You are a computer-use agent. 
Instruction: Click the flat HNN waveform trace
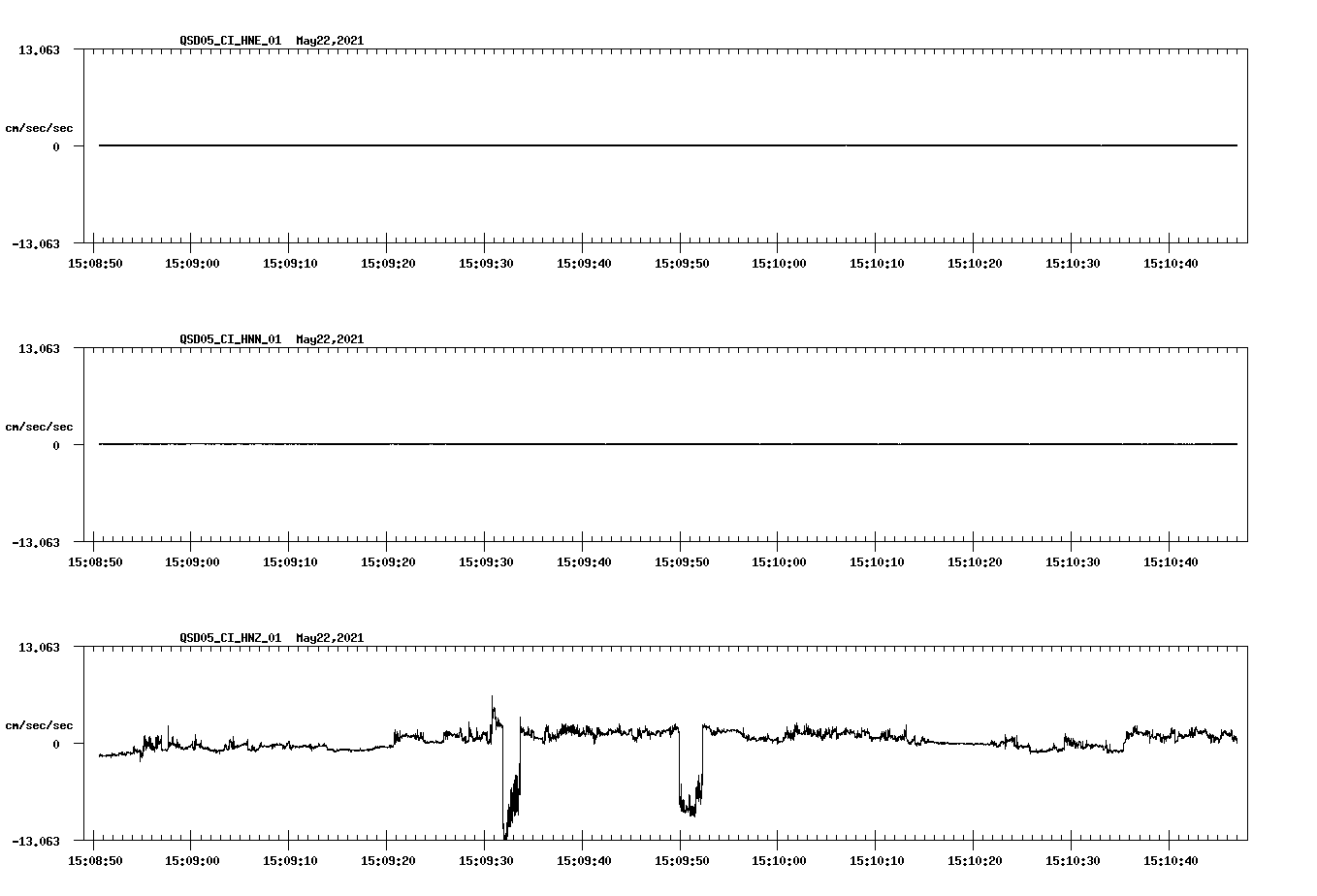(582, 445)
